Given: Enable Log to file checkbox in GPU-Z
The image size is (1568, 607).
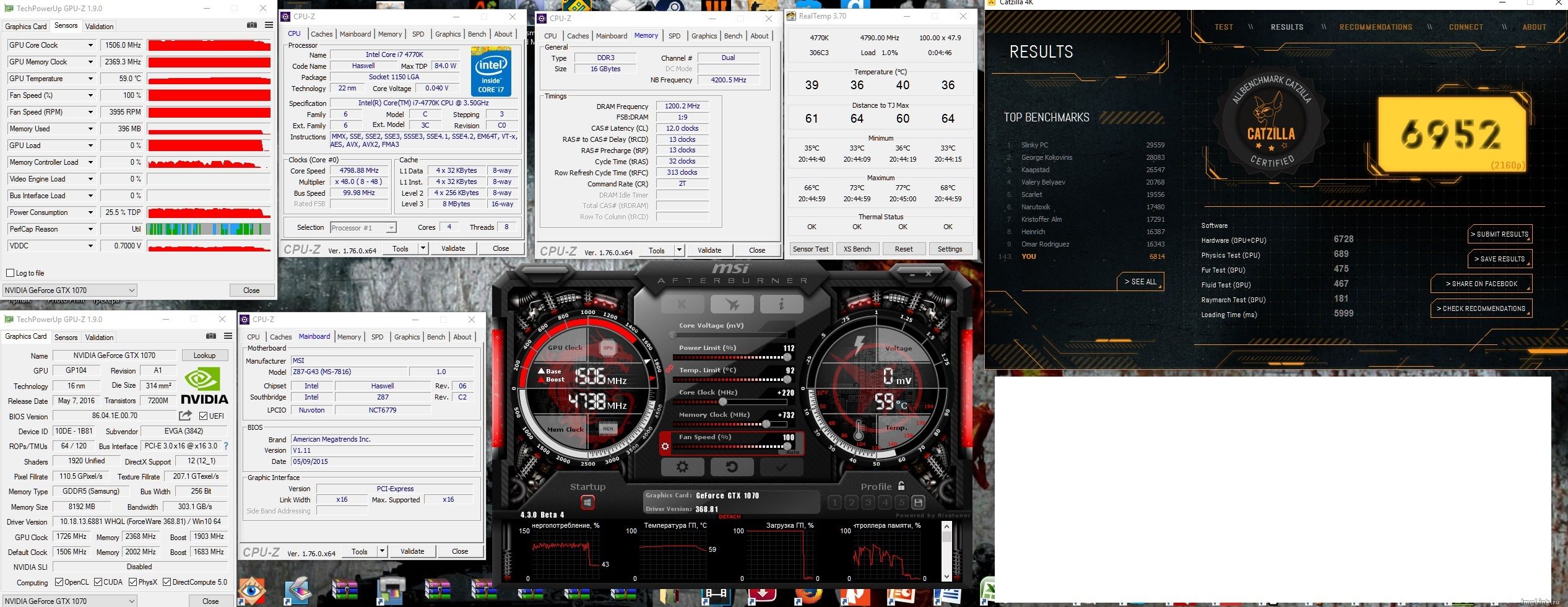Looking at the screenshot, I should [10, 273].
